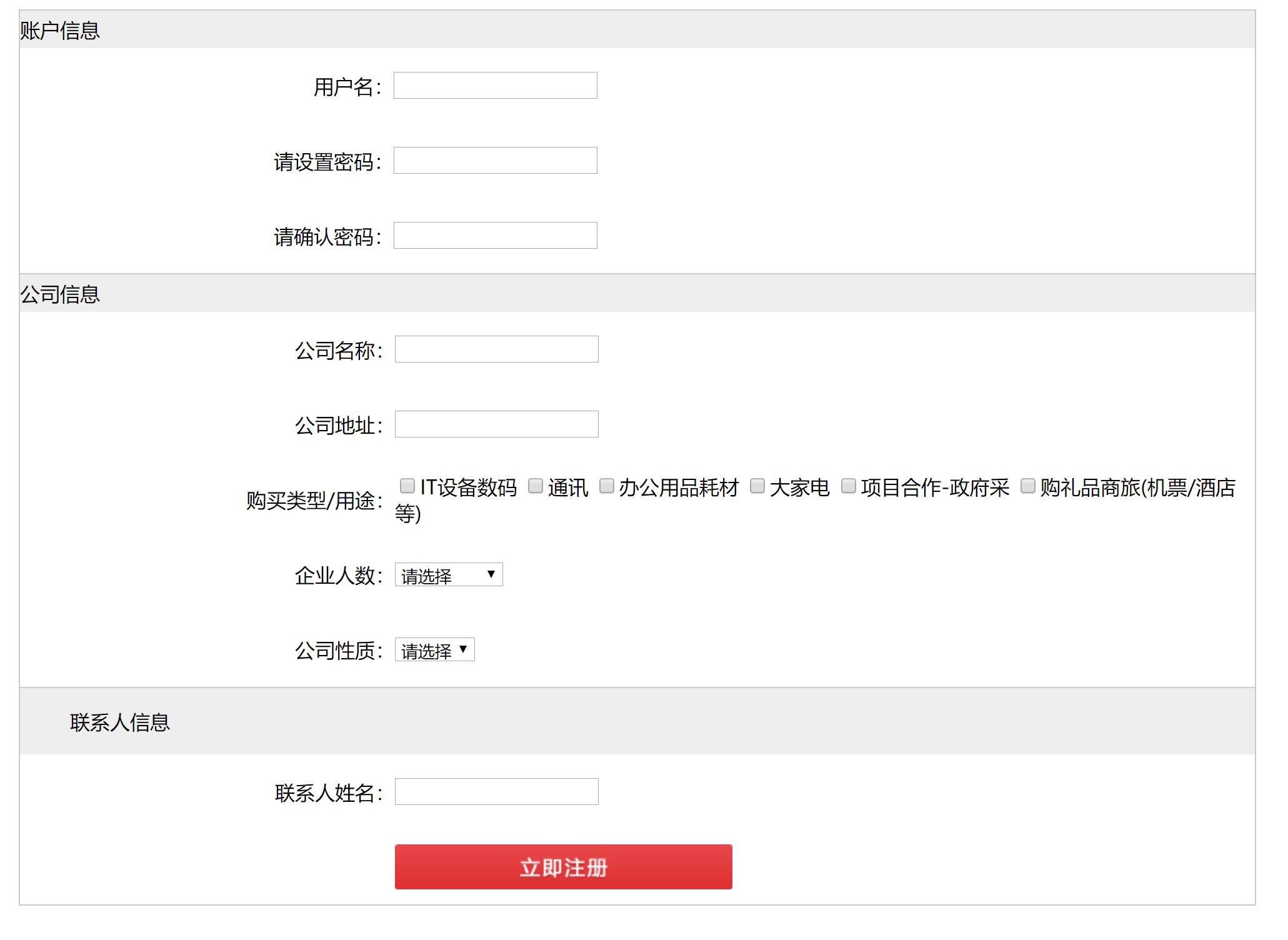Click the 联系人信息 section header
The width and height of the screenshot is (1288, 940).
[x=120, y=722]
